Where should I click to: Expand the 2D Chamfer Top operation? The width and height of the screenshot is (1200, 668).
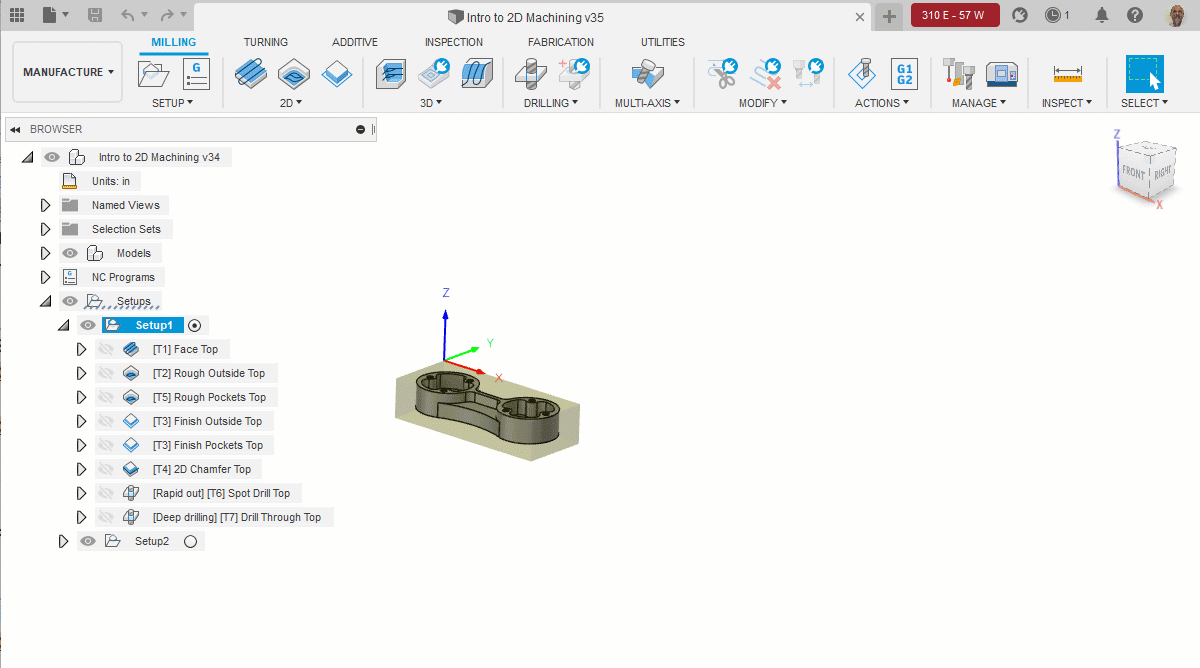(x=82, y=469)
